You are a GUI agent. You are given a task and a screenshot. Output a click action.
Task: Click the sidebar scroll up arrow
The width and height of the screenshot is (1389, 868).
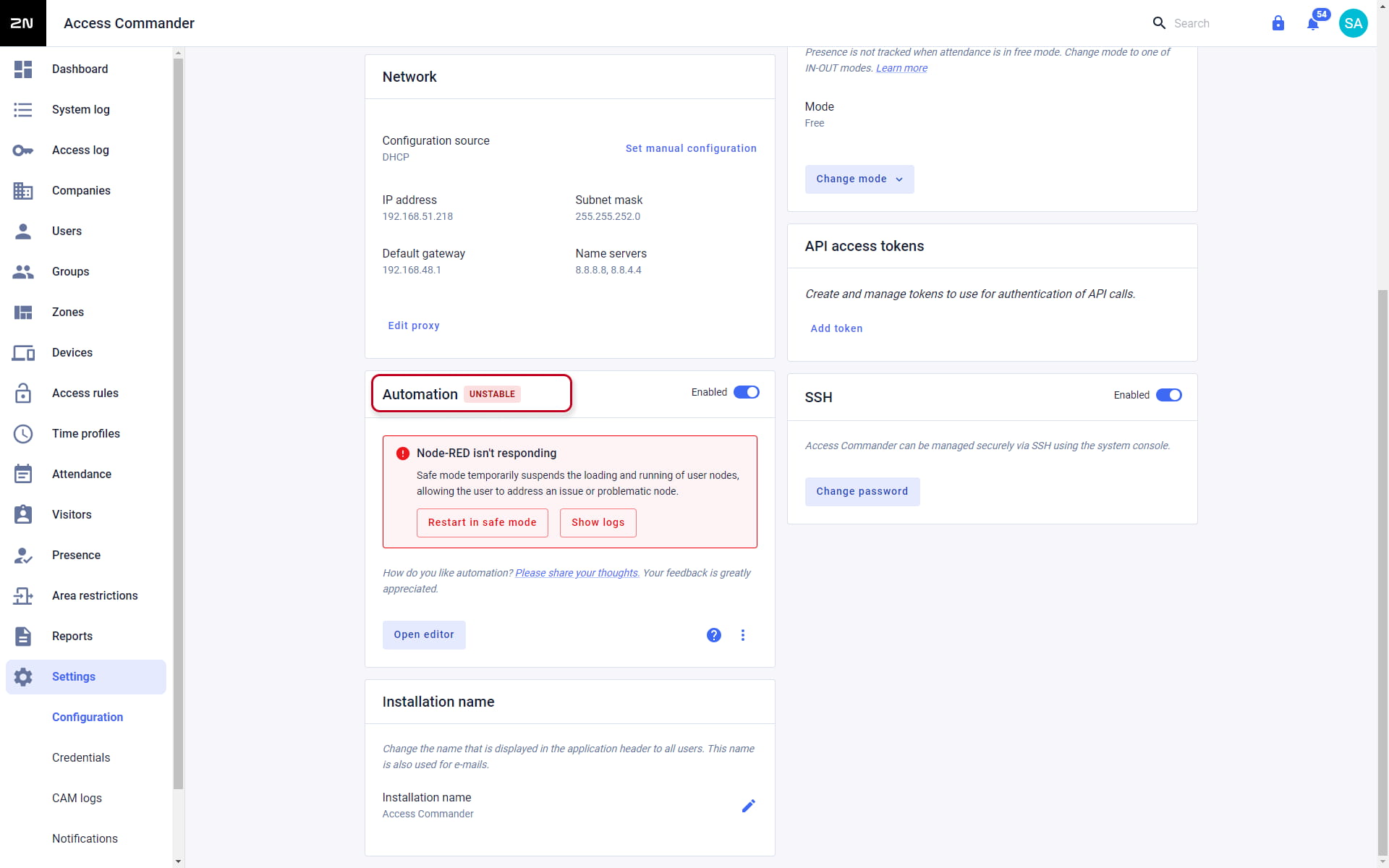point(179,53)
